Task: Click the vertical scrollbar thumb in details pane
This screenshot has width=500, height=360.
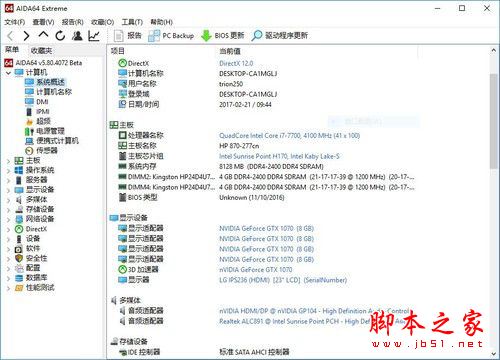Action: click(493, 121)
